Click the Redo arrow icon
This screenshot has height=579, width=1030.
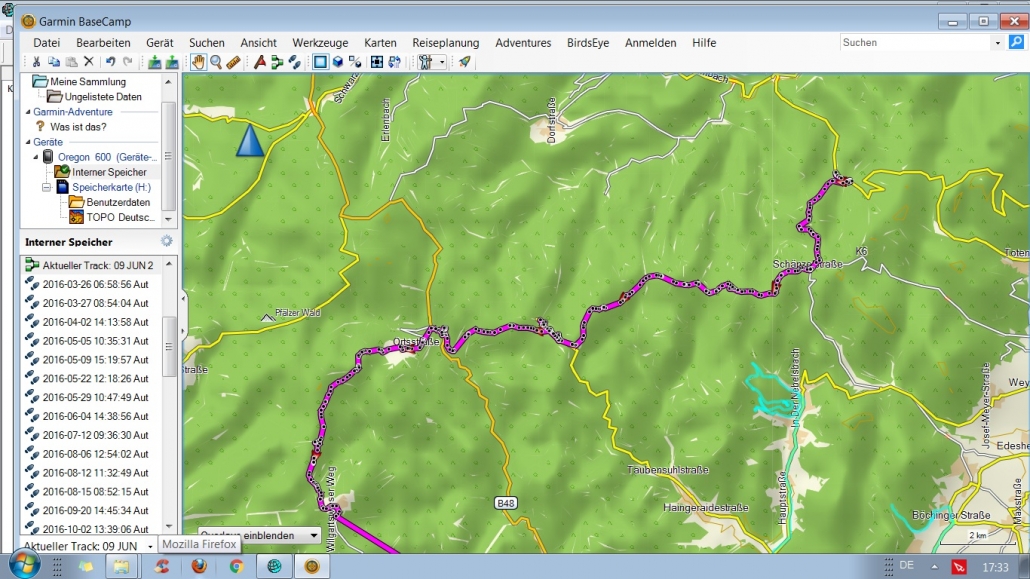(x=128, y=62)
